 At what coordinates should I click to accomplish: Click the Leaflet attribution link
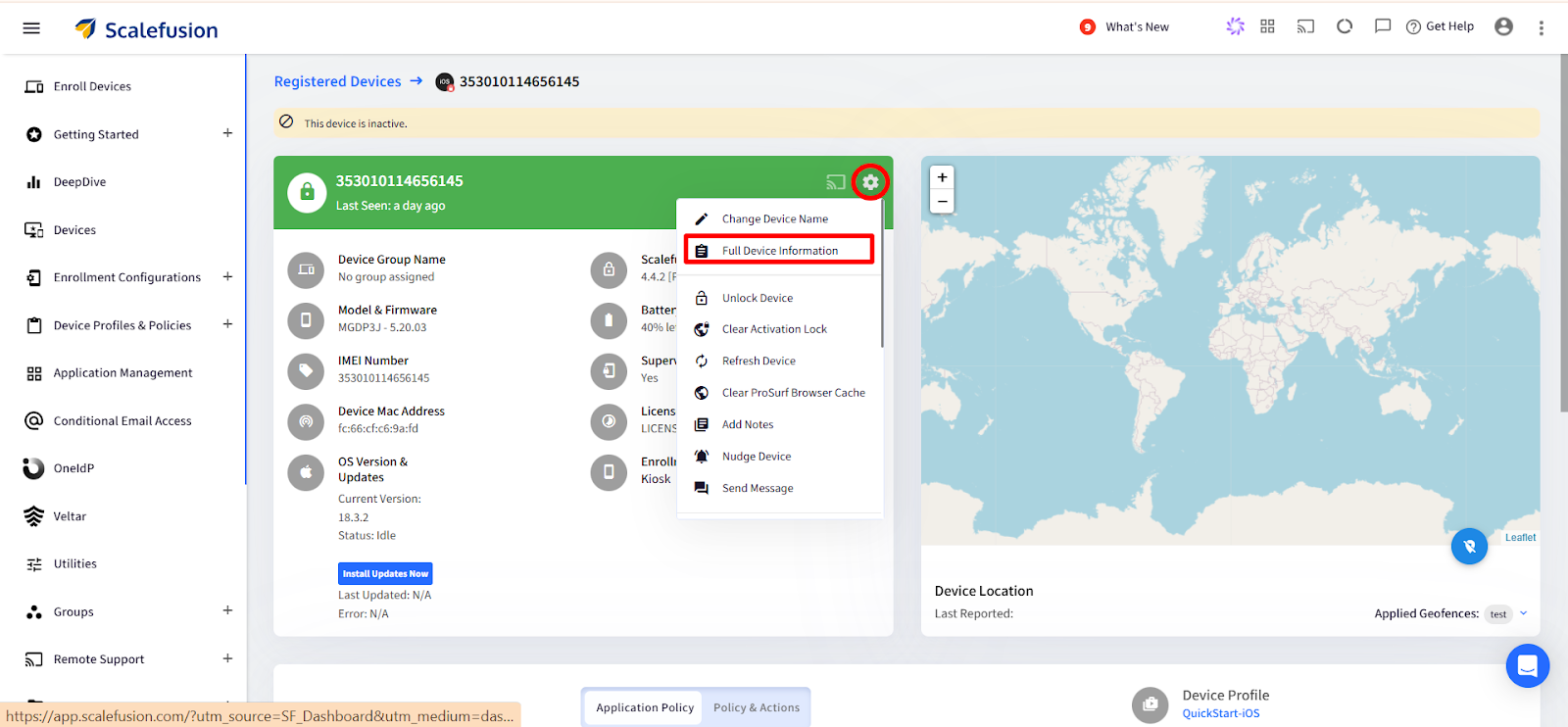point(1520,538)
